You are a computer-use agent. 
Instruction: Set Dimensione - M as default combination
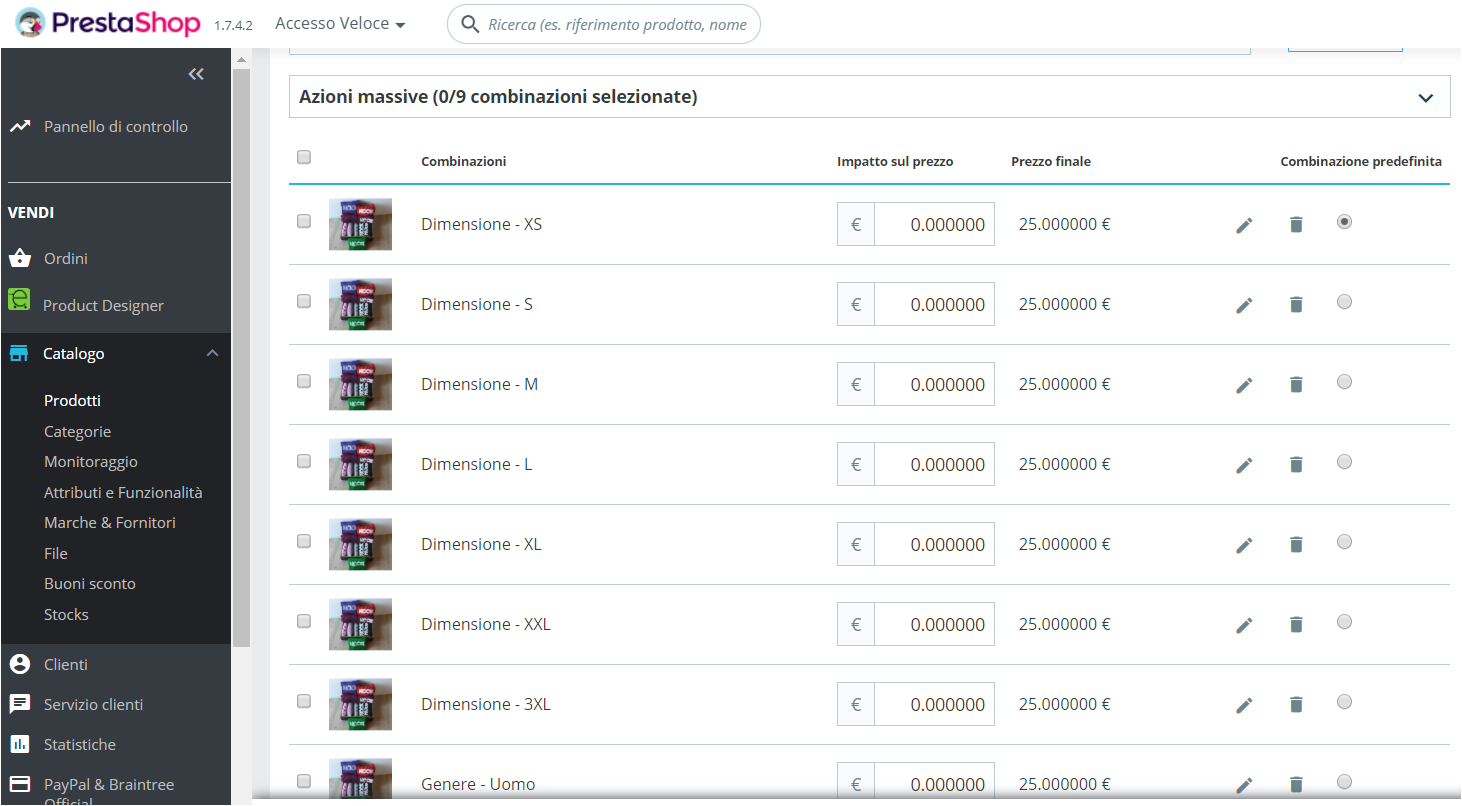(x=1344, y=381)
